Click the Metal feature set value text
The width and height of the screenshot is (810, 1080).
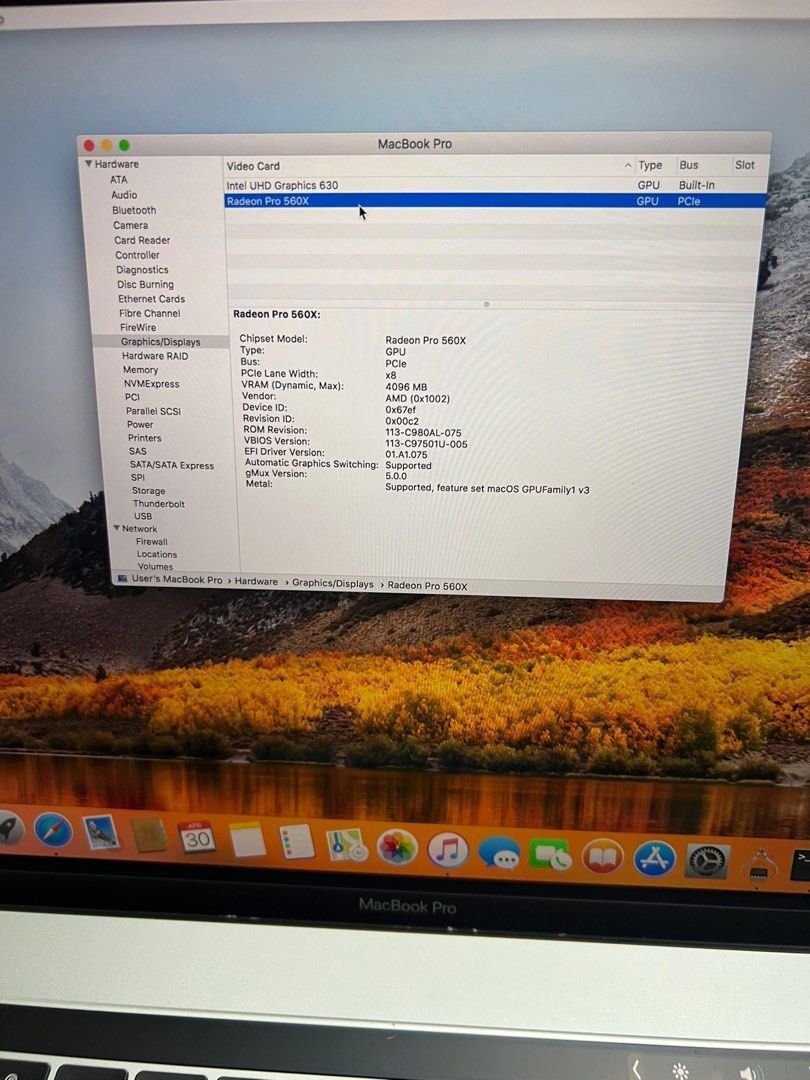coord(487,488)
